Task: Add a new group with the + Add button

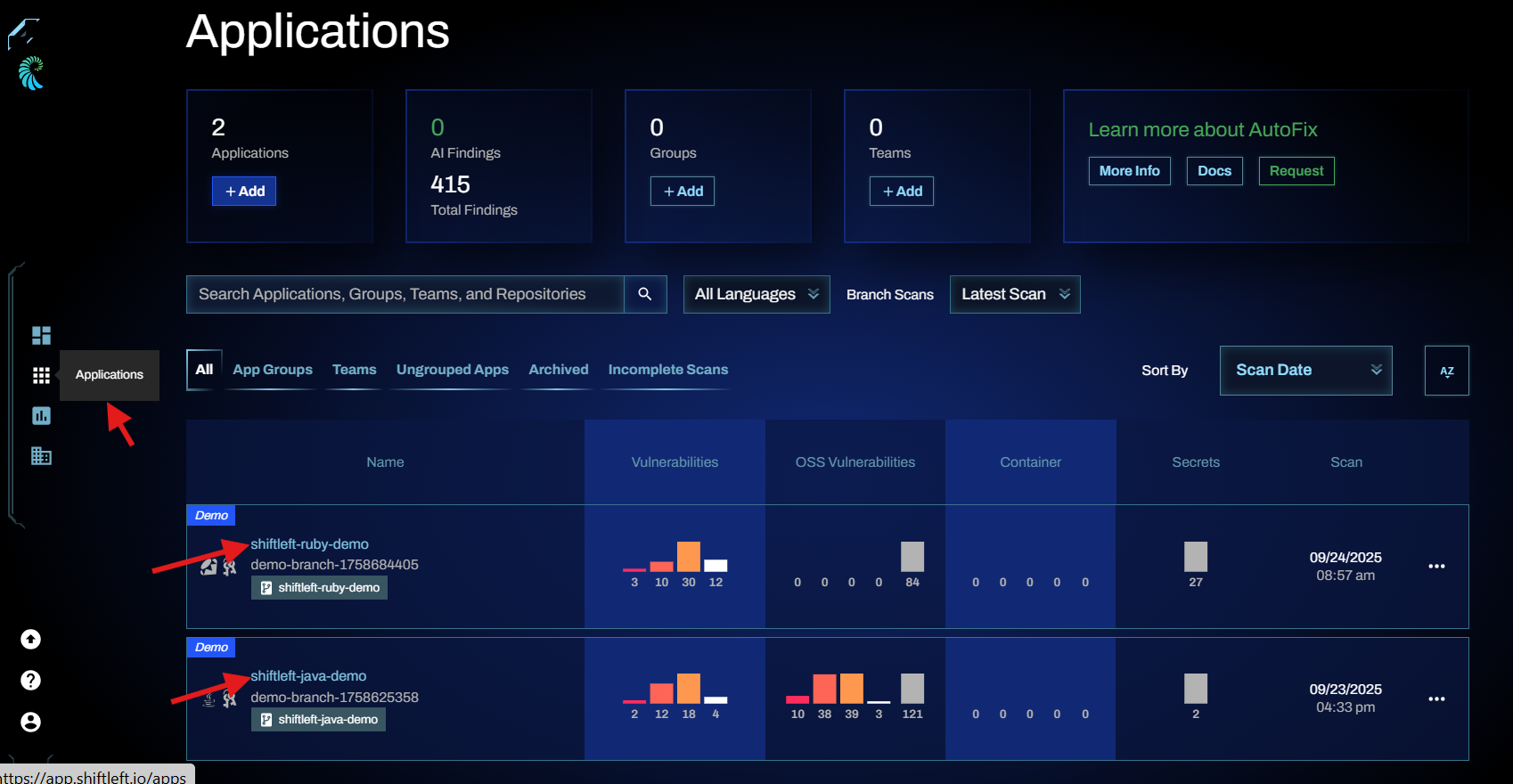Action: [683, 192]
